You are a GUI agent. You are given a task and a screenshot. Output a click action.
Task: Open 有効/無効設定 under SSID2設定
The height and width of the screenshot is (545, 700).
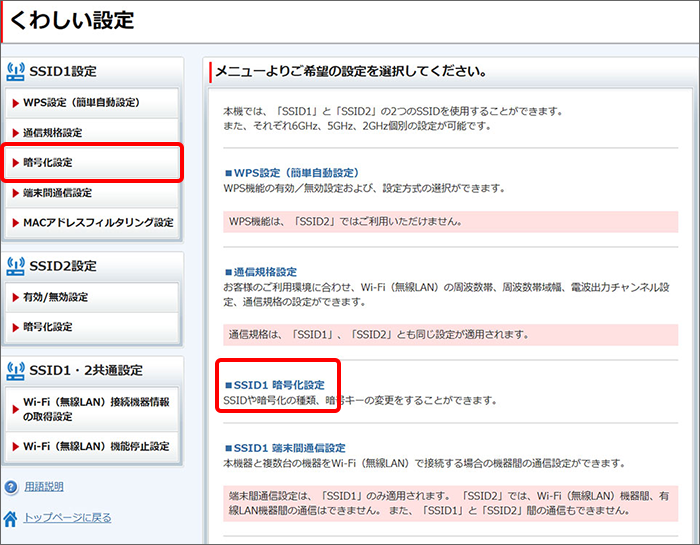click(x=92, y=297)
